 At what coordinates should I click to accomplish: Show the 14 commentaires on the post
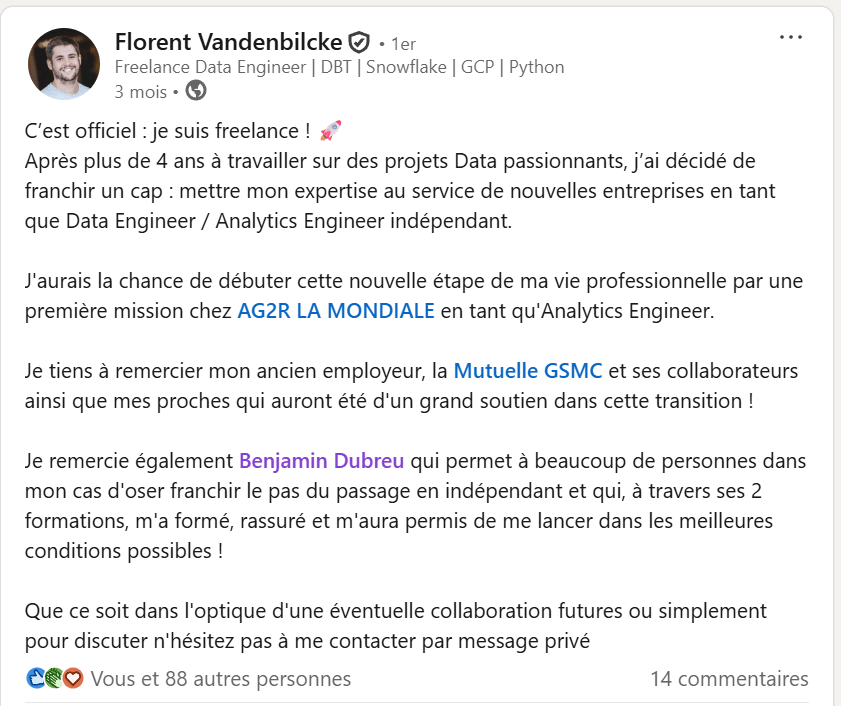click(x=728, y=679)
